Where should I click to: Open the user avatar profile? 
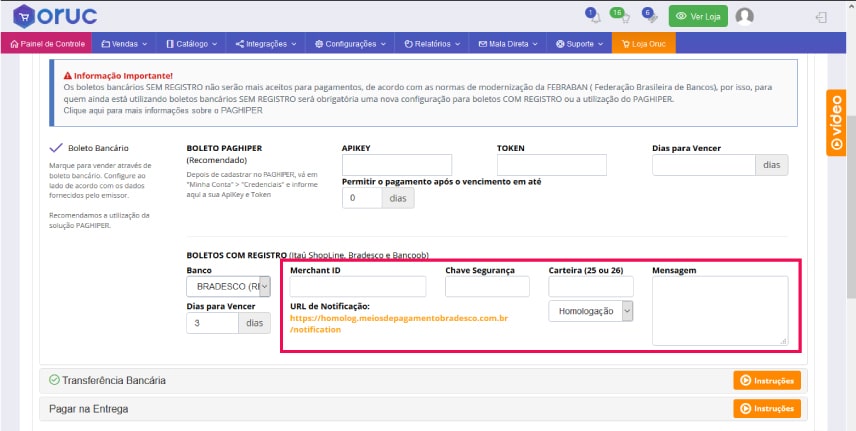pyautogui.click(x=745, y=16)
